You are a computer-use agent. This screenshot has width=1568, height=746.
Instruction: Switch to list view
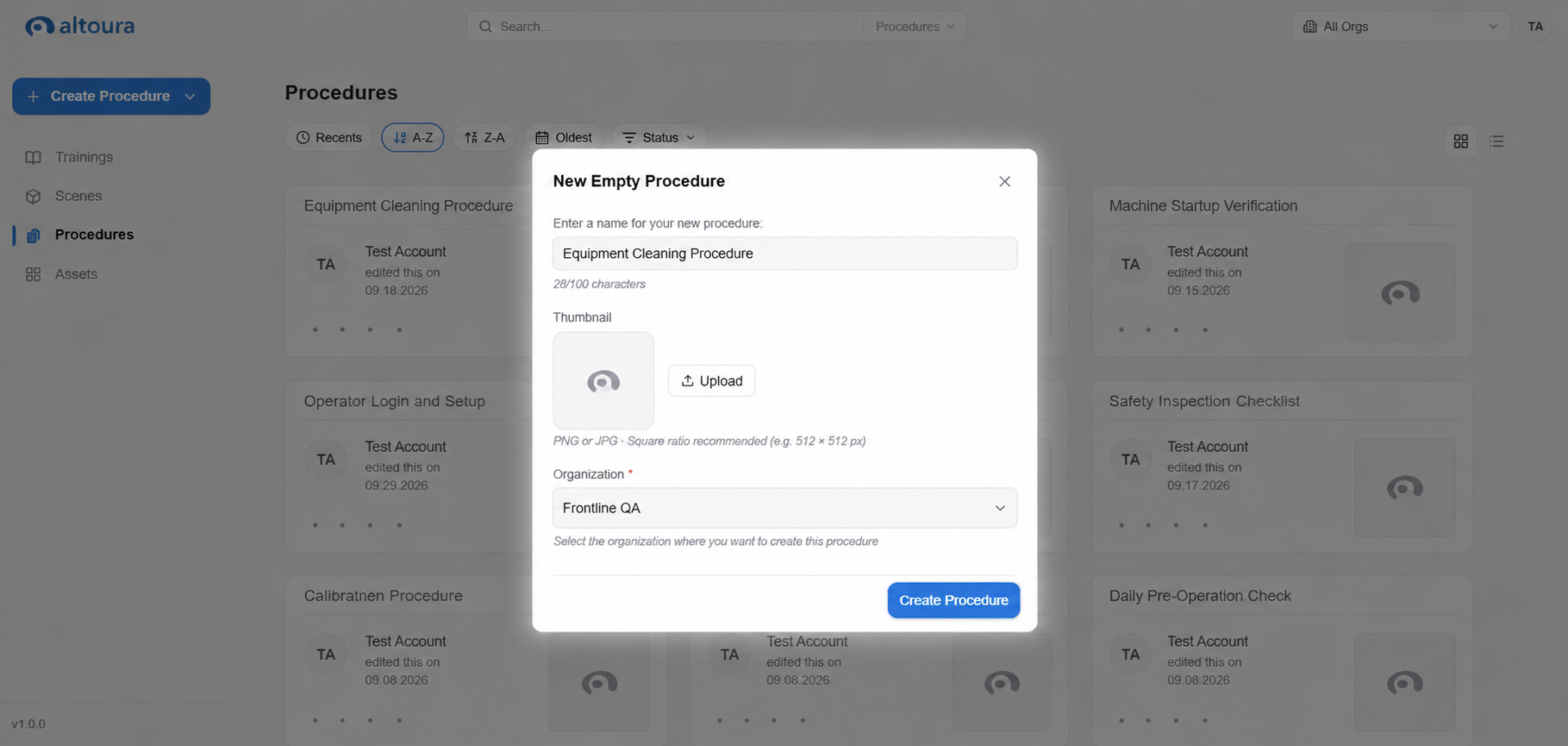pyautogui.click(x=1496, y=141)
